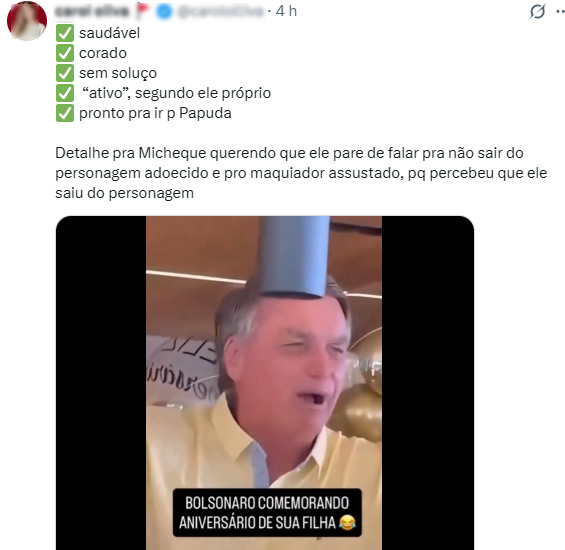The width and height of the screenshot is (565, 550).
Task: Open the "4 h" post timestamp
Action: [x=286, y=11]
